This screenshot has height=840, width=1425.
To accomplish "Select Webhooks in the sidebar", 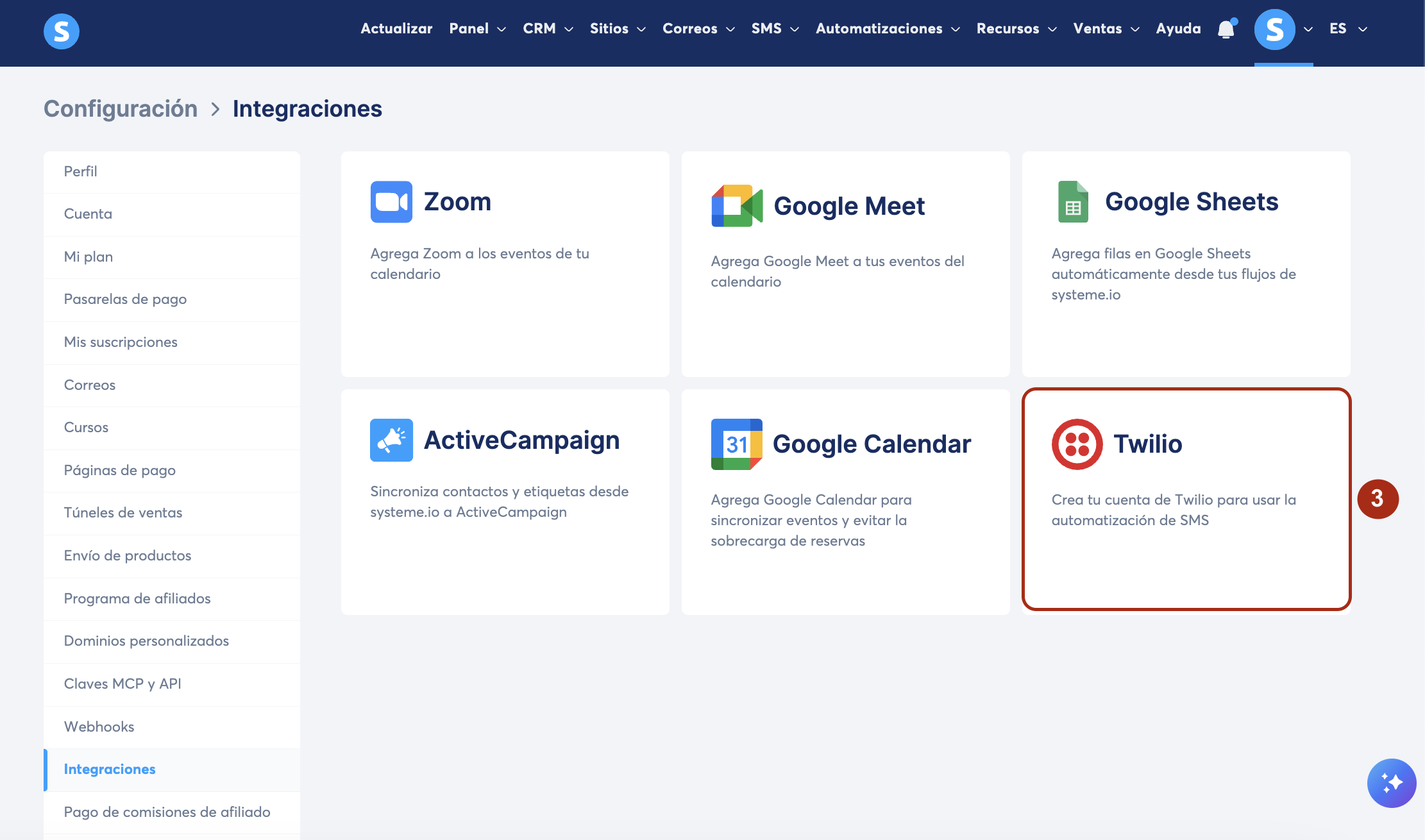I will 172,727.
